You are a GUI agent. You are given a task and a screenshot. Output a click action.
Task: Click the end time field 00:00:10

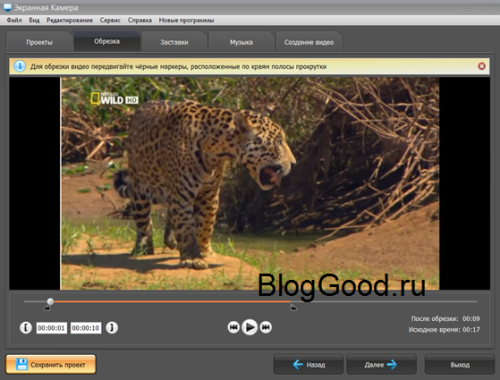click(86, 328)
